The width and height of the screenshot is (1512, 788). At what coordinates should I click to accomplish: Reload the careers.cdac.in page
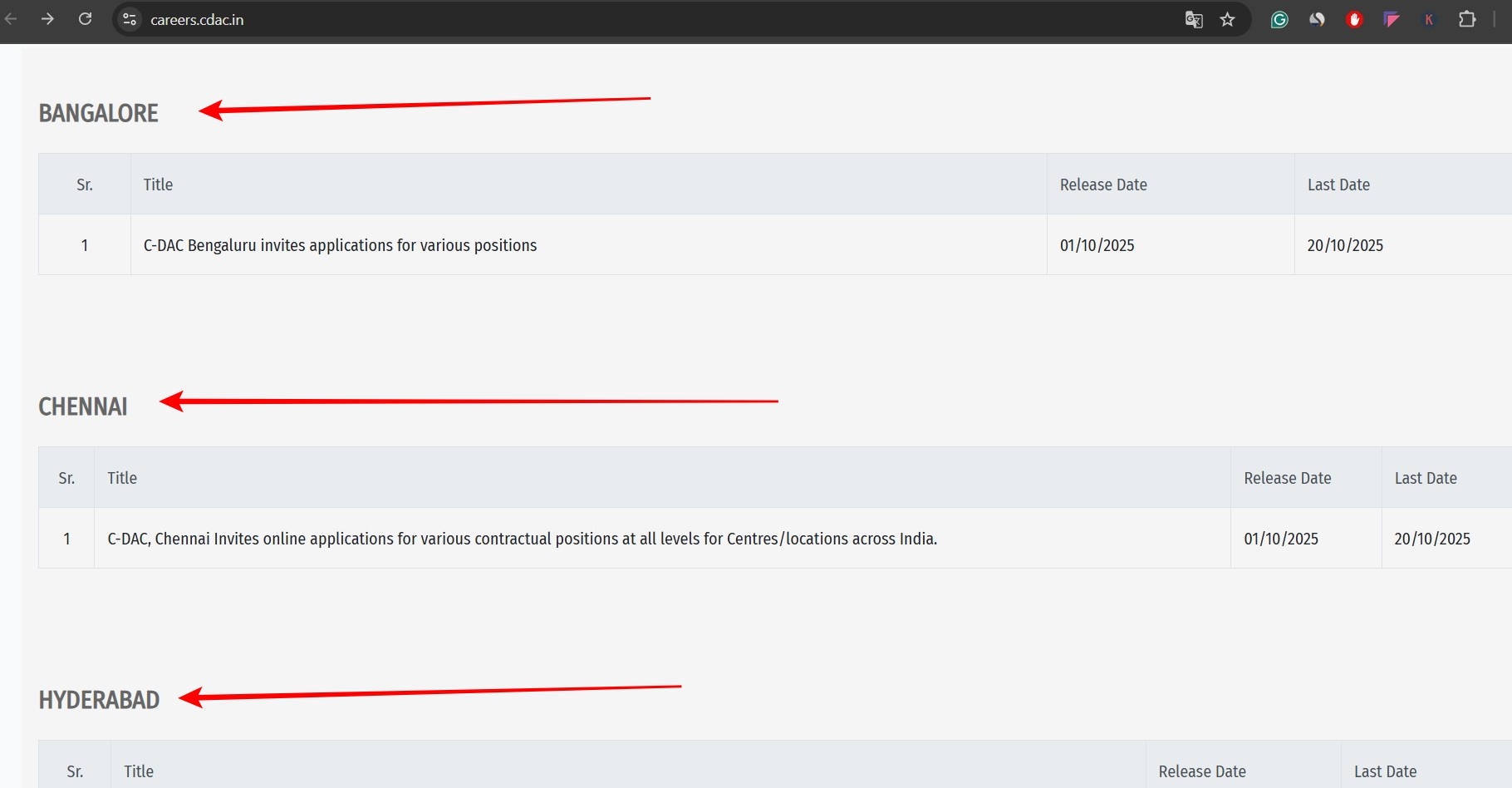(85, 19)
